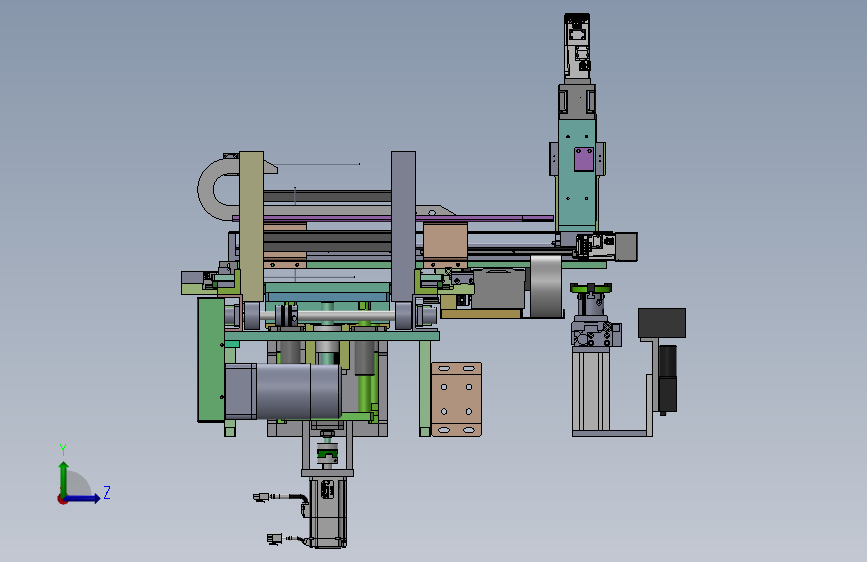Image resolution: width=867 pixels, height=562 pixels.
Task: Click the long purple horizontal rail
Action: [393, 218]
